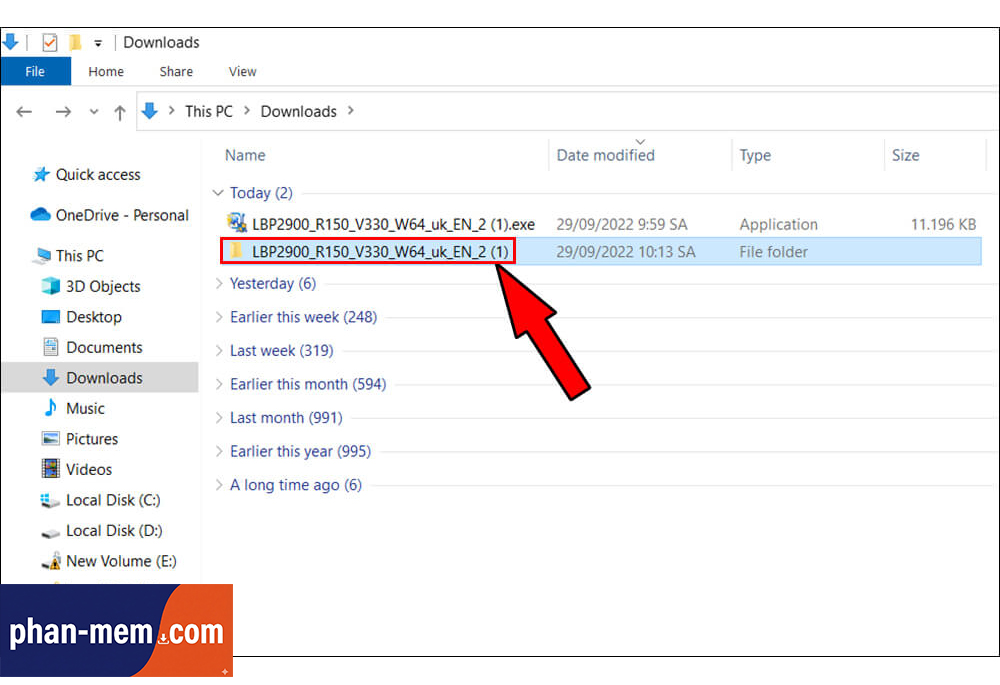Viewport: 1000px width, 685px height.
Task: Switch to the View ribbon tab
Action: point(242,71)
